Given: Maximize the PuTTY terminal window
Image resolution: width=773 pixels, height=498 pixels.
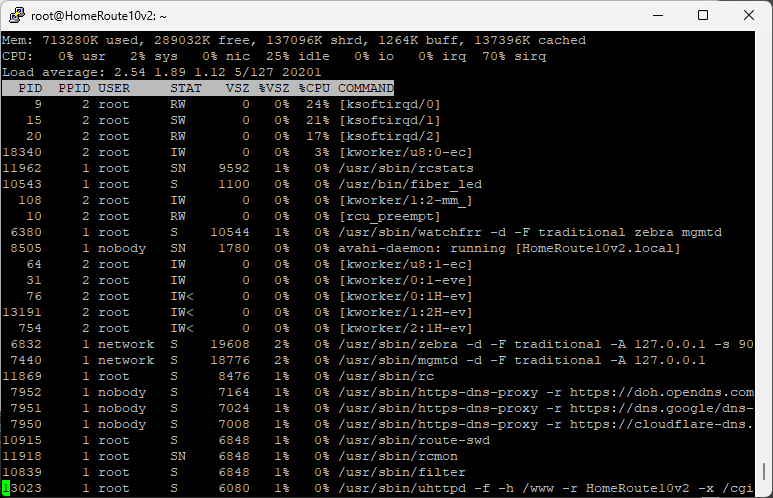Looking at the screenshot, I should point(703,15).
